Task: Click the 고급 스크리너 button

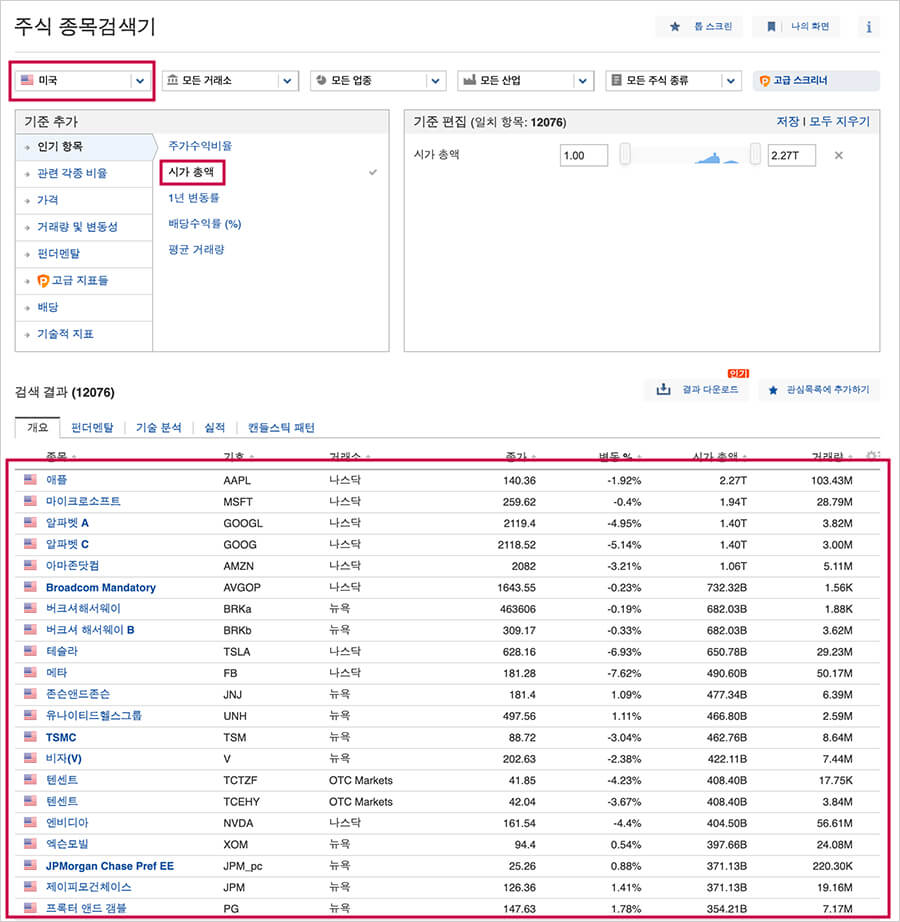Action: [x=816, y=81]
